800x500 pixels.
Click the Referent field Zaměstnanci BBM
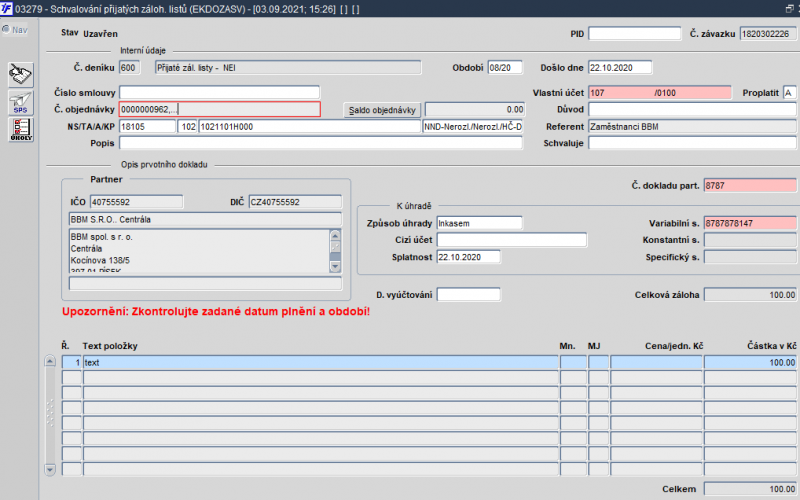point(692,126)
